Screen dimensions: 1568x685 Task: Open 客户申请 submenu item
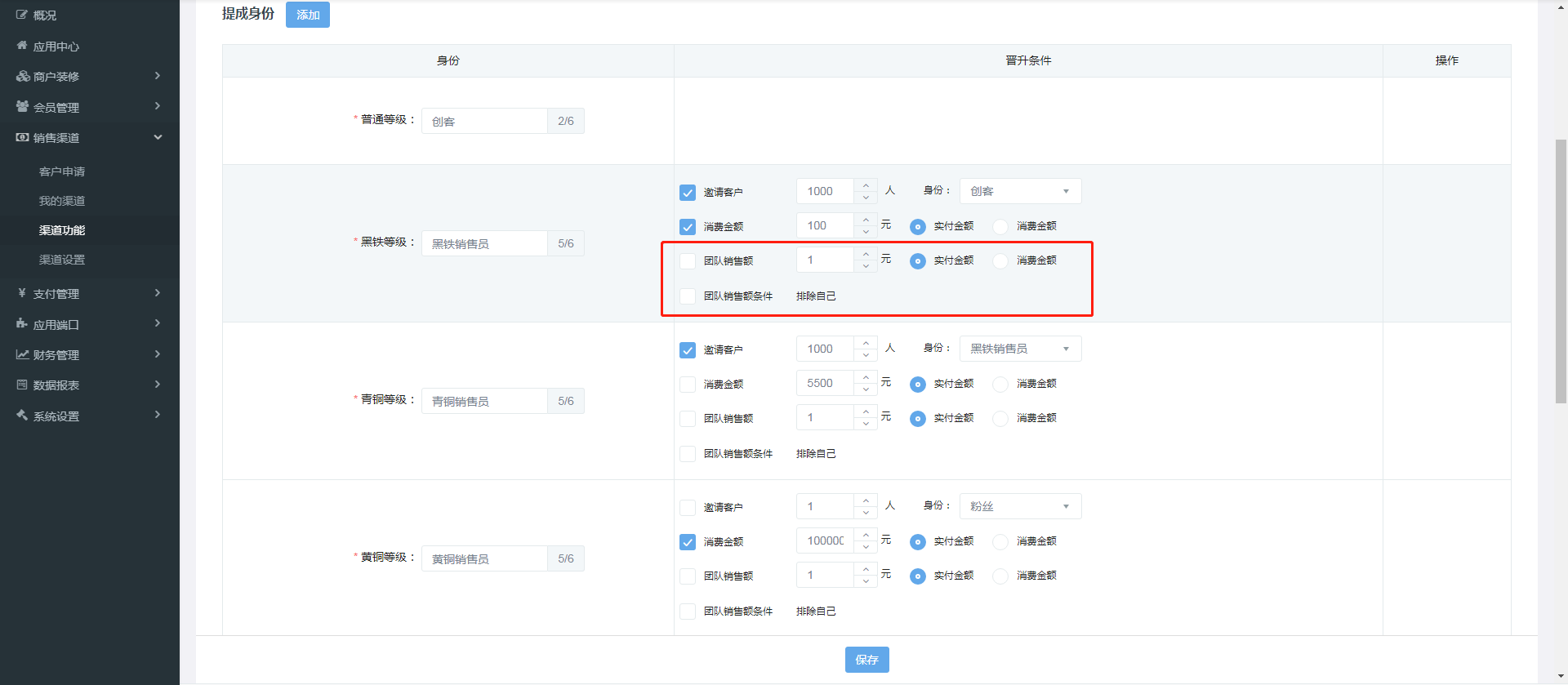click(x=62, y=171)
